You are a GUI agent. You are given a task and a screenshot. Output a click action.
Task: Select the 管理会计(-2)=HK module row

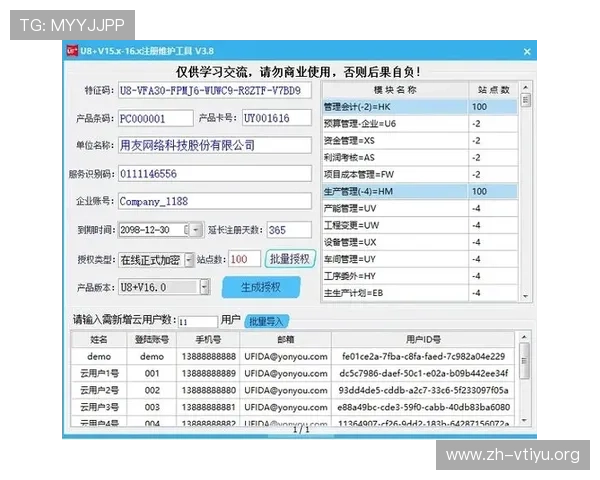tap(420, 107)
